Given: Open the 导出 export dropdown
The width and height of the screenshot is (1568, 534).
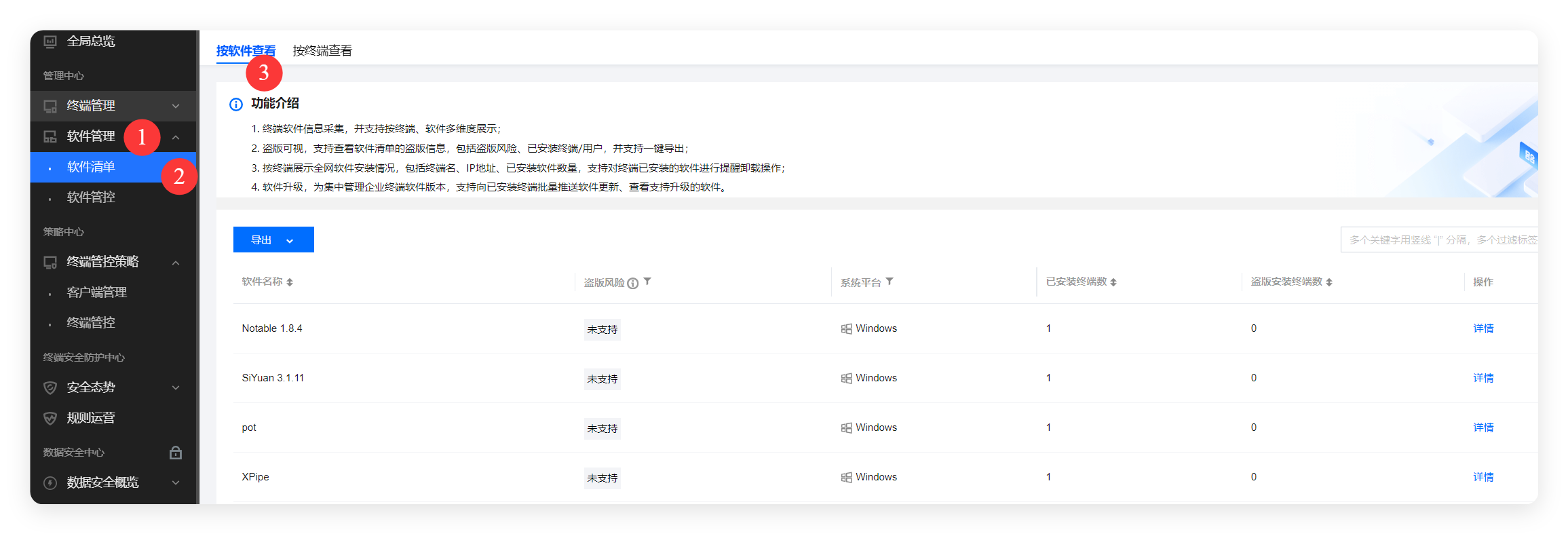Looking at the screenshot, I should coord(273,240).
